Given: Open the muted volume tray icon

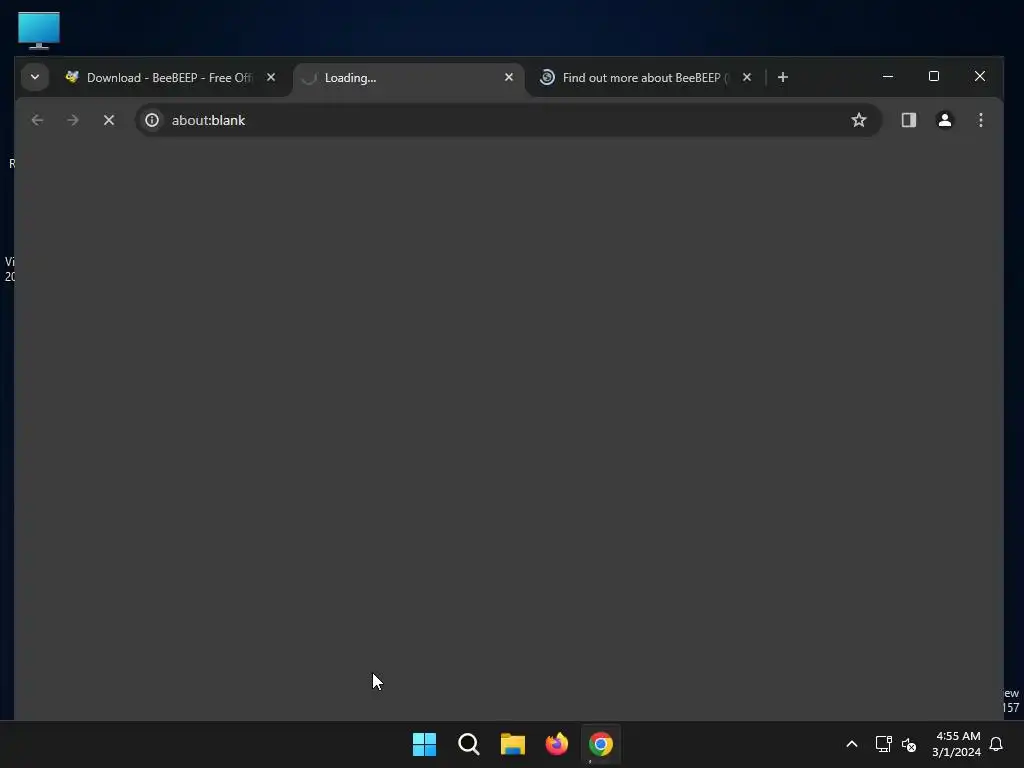Looking at the screenshot, I should pos(909,744).
